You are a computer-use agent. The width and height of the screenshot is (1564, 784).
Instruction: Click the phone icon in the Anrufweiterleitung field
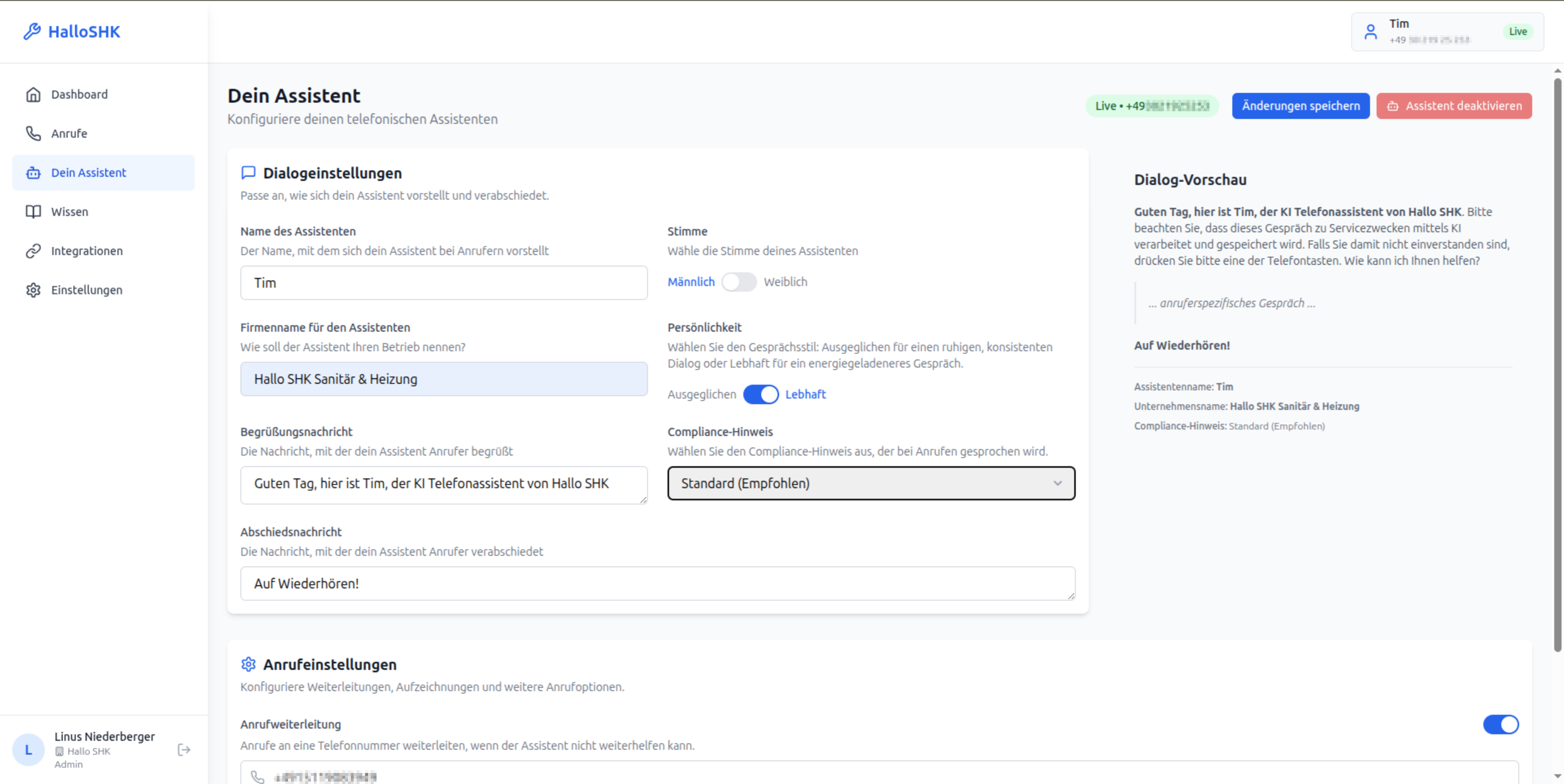[258, 777]
